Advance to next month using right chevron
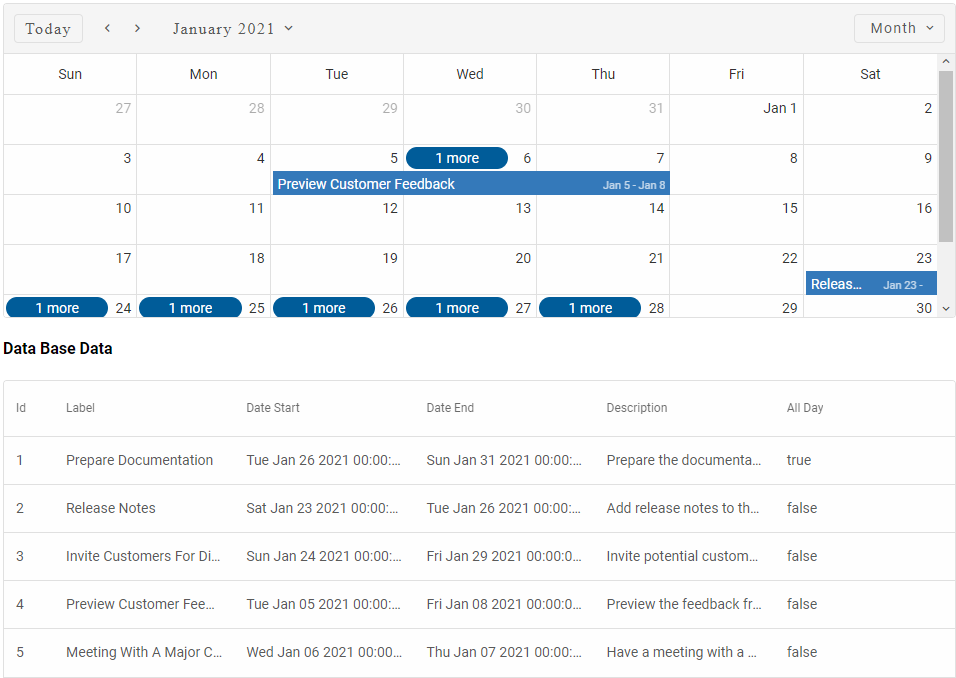 (138, 28)
